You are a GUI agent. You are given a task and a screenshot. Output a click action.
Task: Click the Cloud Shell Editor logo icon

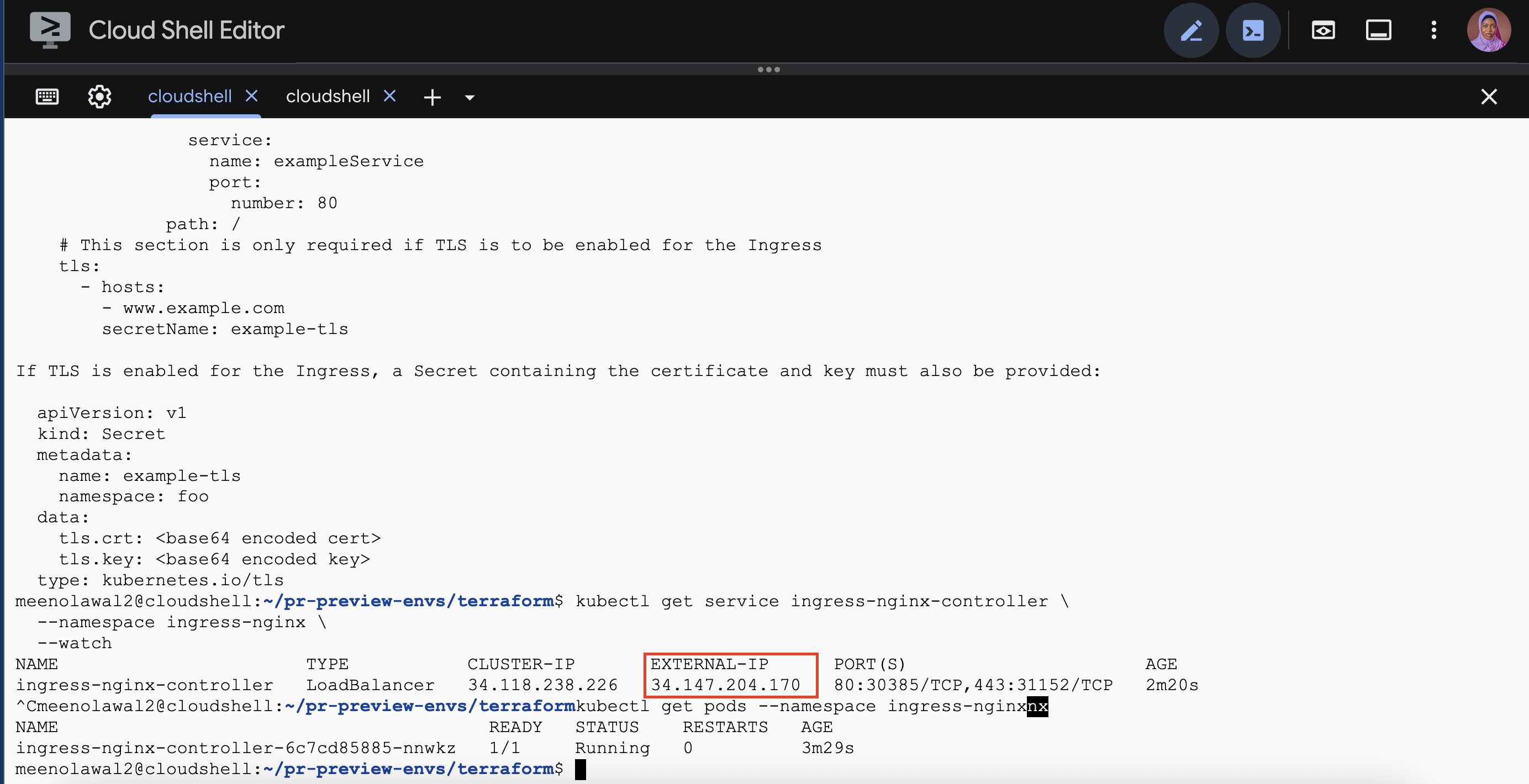point(50,30)
